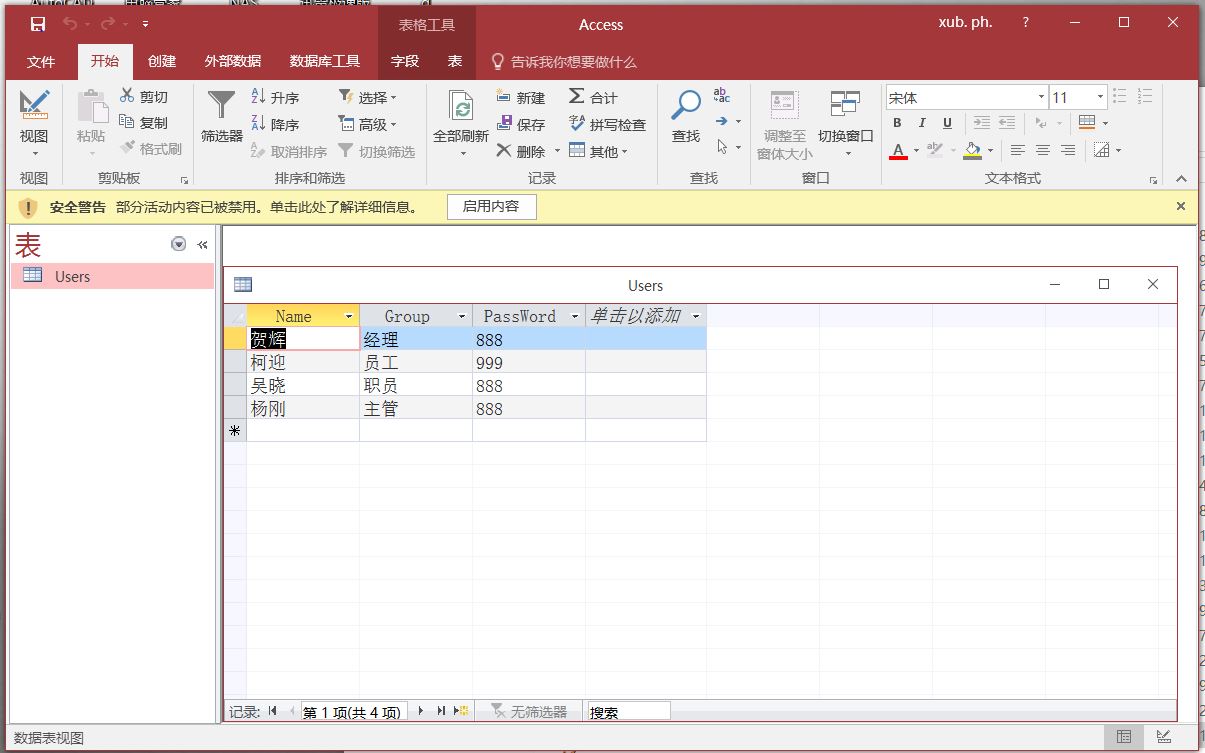Viewport: 1205px width, 753px height.
Task: Click the Replace (ab→ac) icon
Action: click(721, 96)
